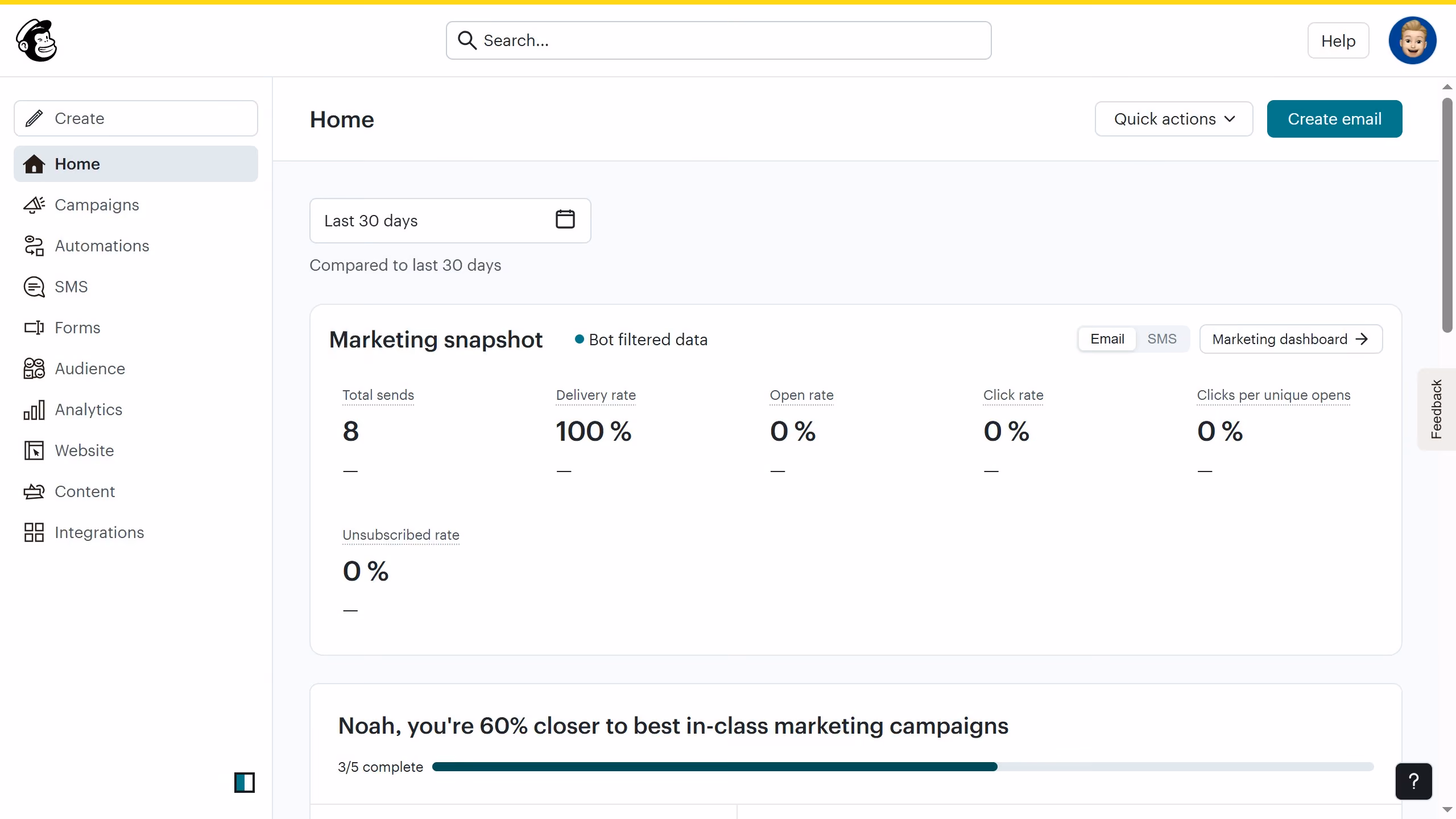
Task: Open the calendar date picker icon
Action: click(x=565, y=220)
